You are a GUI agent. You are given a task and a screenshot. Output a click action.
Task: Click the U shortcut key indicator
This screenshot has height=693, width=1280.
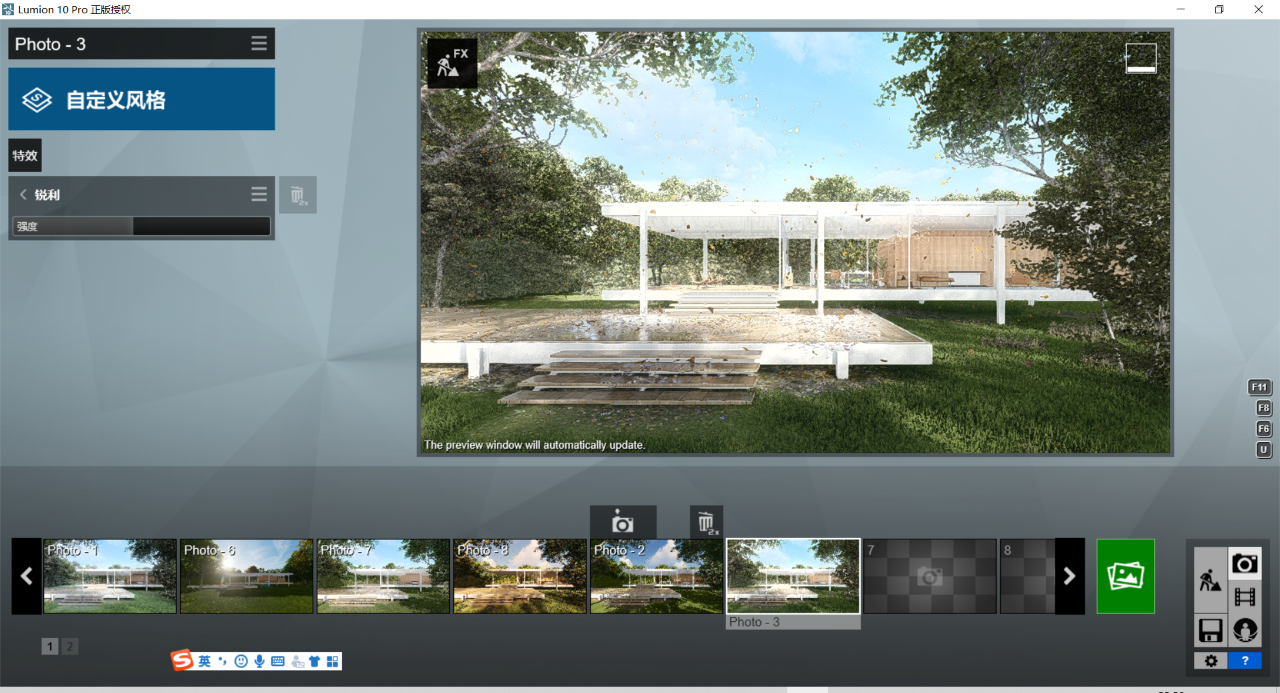click(x=1264, y=450)
